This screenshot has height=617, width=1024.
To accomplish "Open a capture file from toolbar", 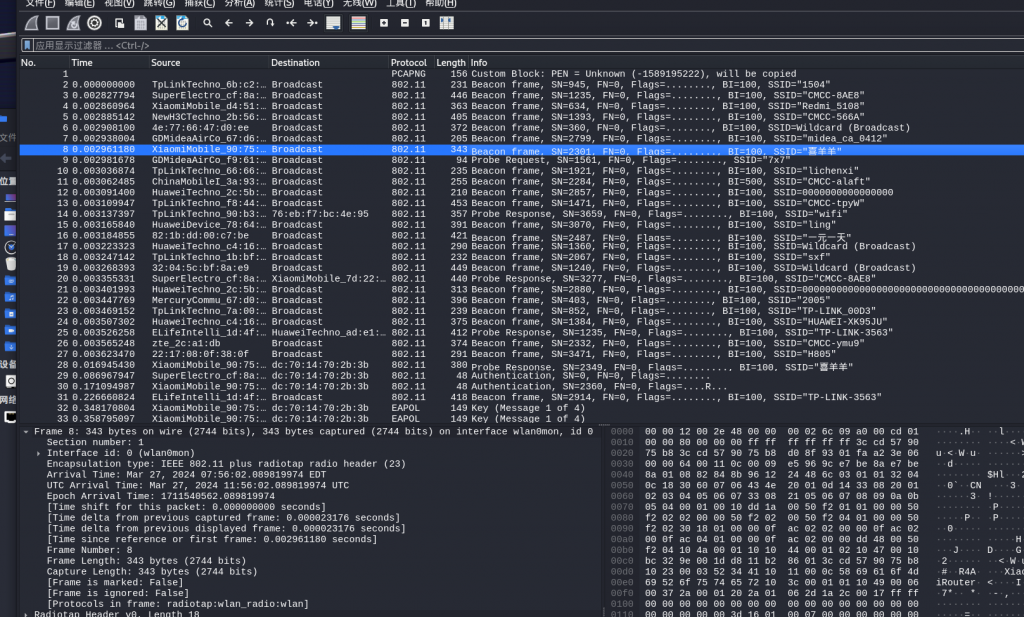I will [120, 23].
